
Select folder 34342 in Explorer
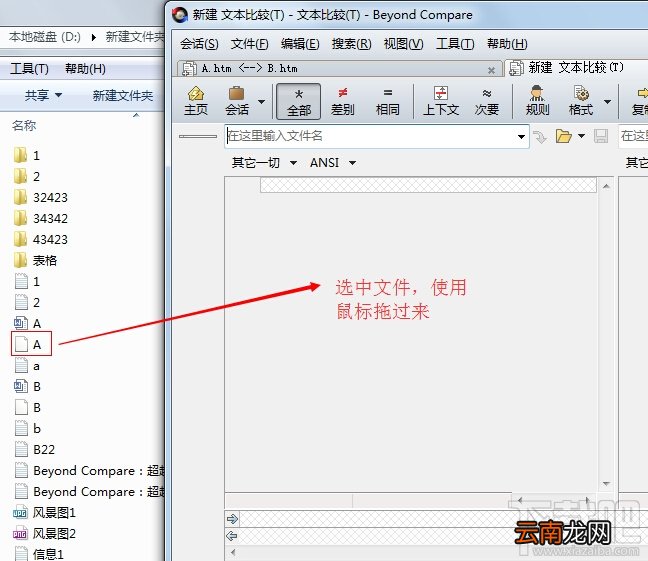pos(40,218)
